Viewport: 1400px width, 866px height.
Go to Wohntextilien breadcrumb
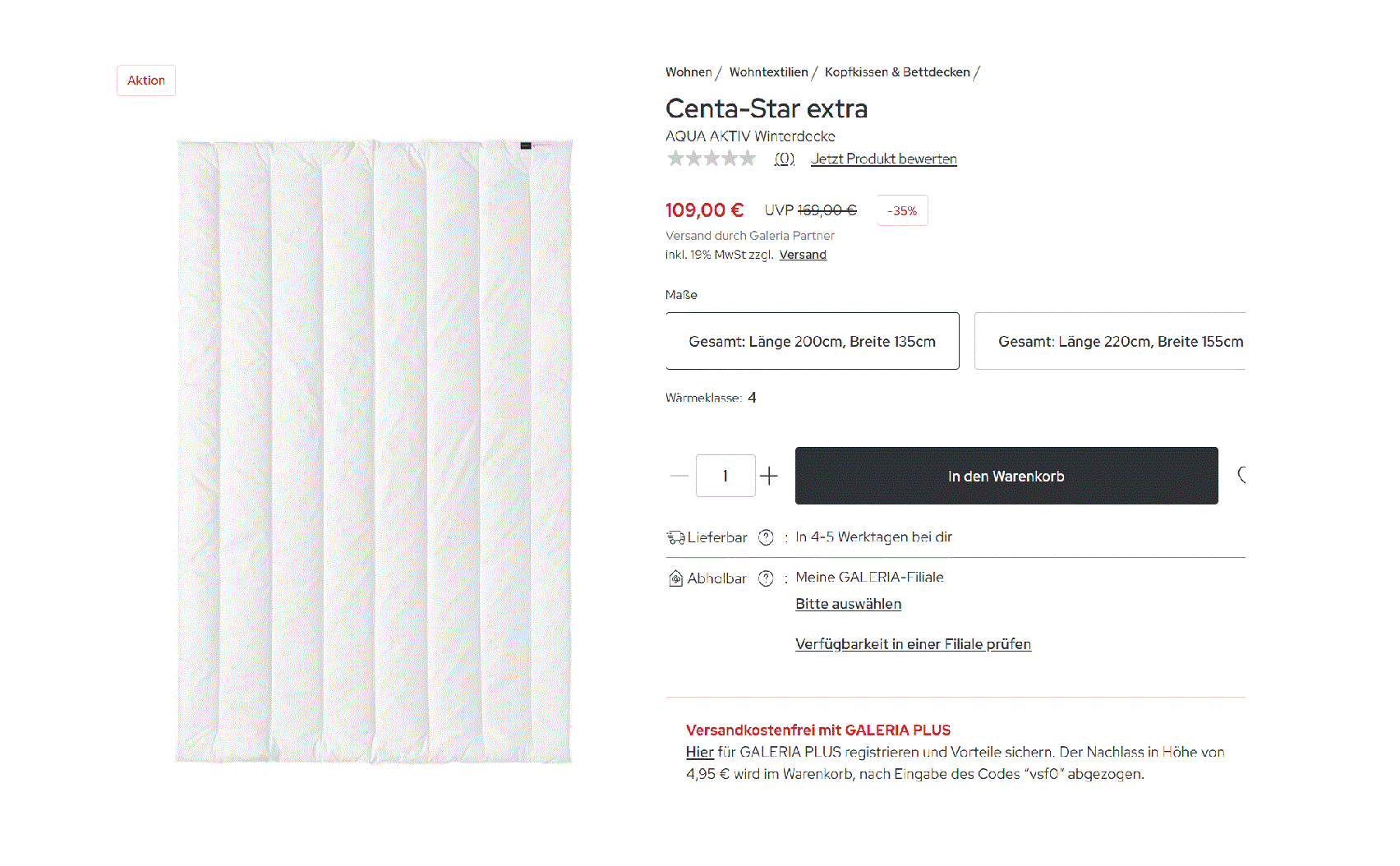[x=768, y=72]
